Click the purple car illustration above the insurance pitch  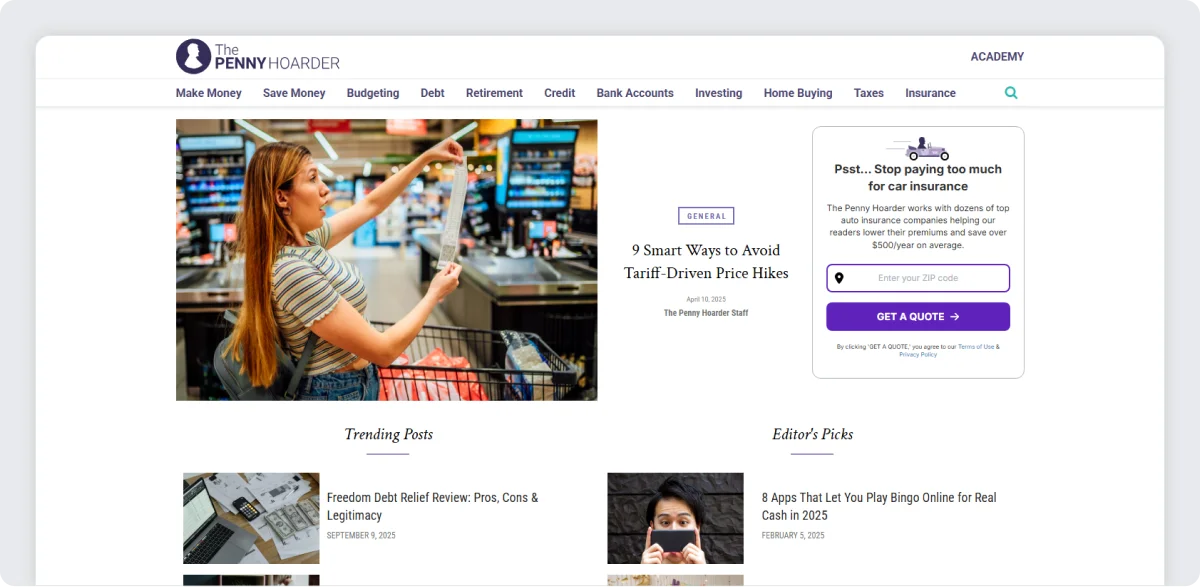tap(925, 148)
